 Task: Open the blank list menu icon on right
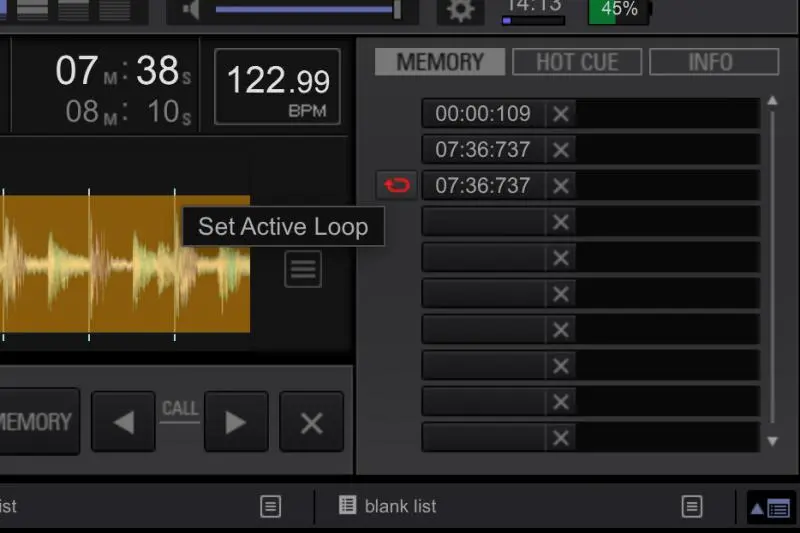coord(692,507)
